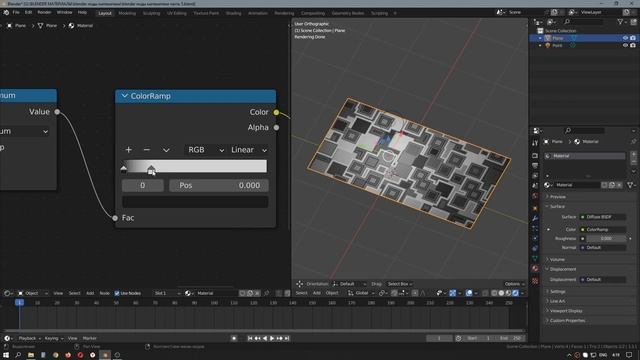Image resolution: width=640 pixels, height=360 pixels.
Task: Click the color stop index field 0
Action: (142, 186)
